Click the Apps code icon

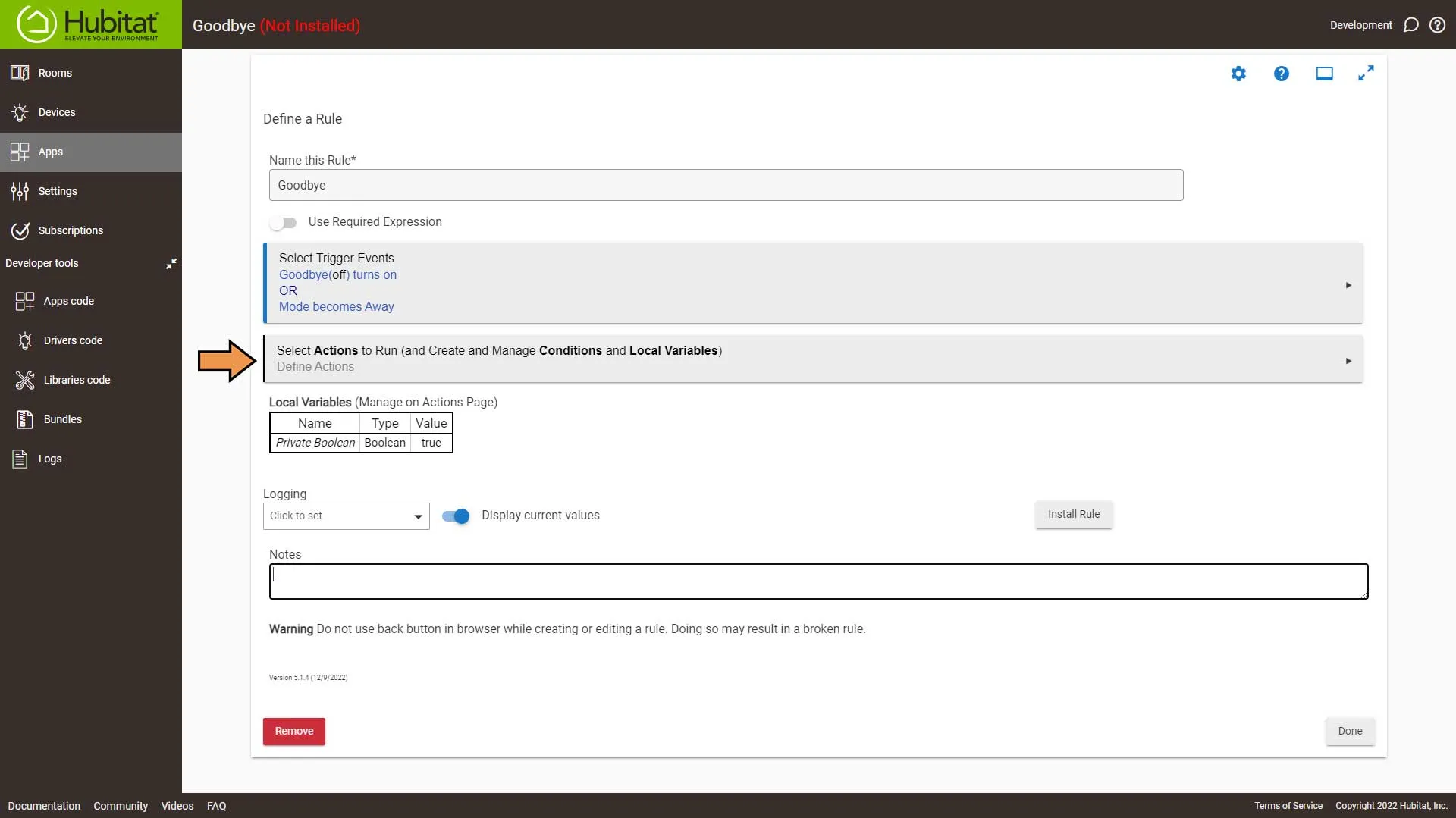(x=25, y=301)
